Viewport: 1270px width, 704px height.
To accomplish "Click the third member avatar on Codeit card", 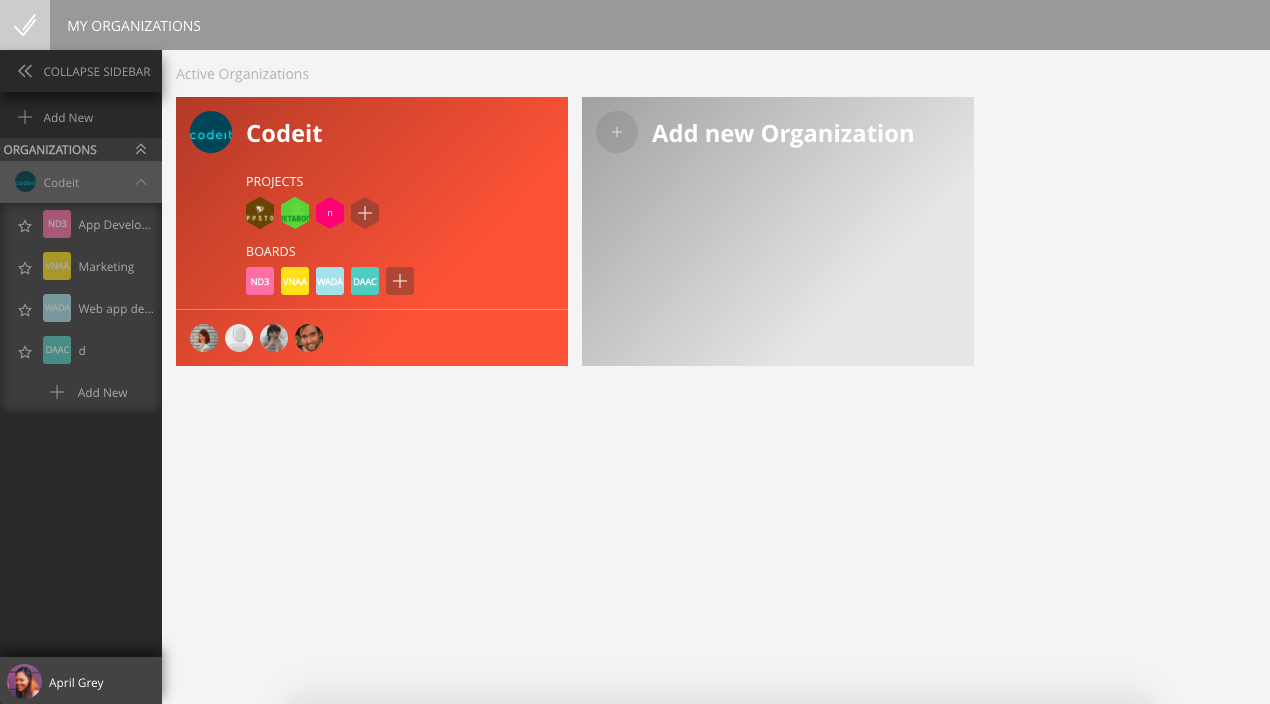I will [274, 338].
